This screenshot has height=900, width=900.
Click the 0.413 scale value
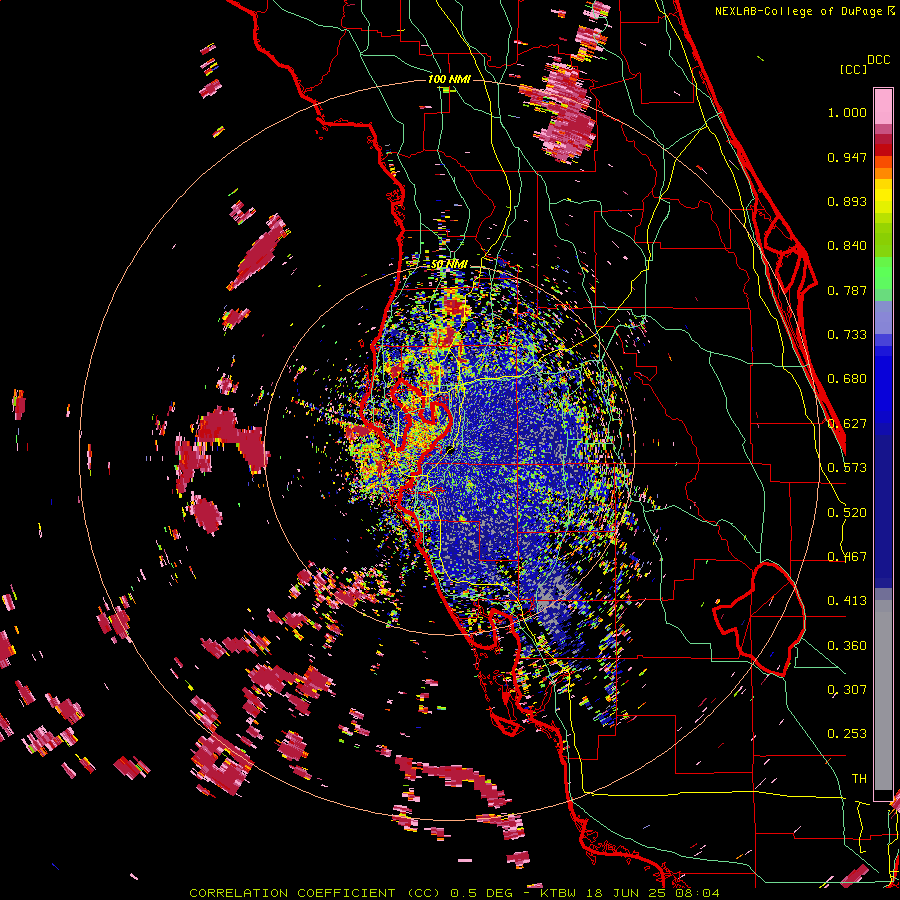point(847,601)
